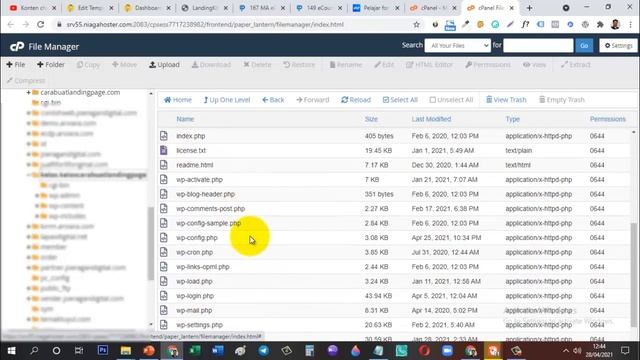Open Windows Start menu
Viewport: 640px width, 360px height.
(11, 351)
